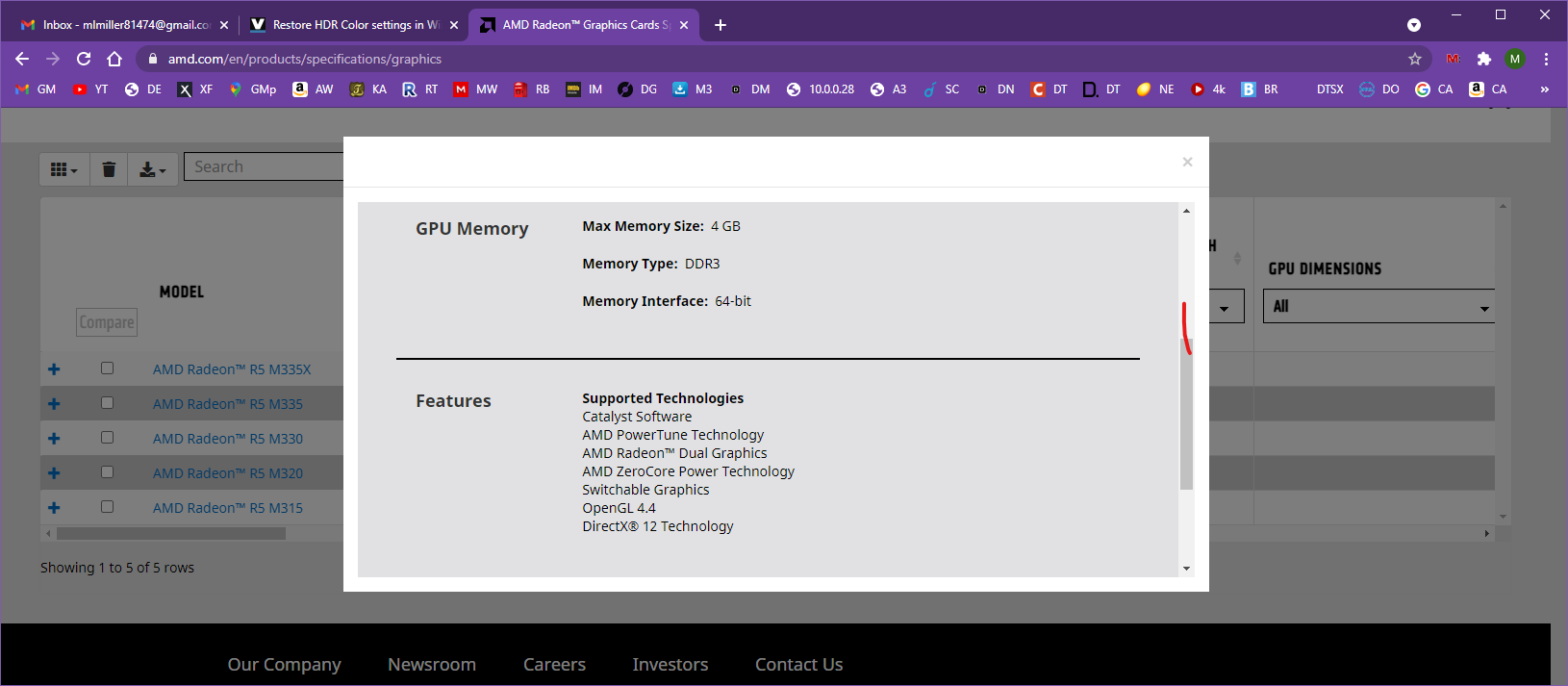Open AMD Radeon R5 M320 link
1568x686 pixels.
pos(228,473)
